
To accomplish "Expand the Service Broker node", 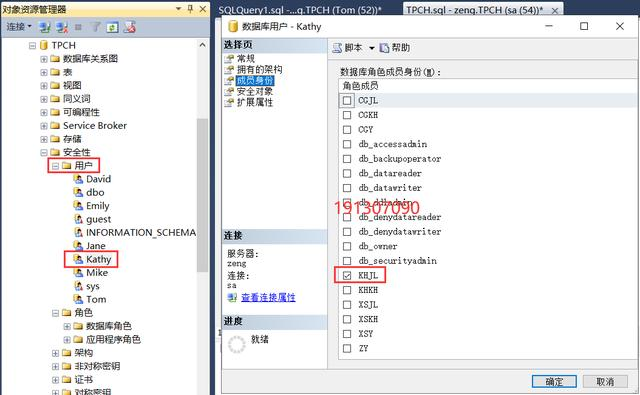I will pyautogui.click(x=44, y=126).
